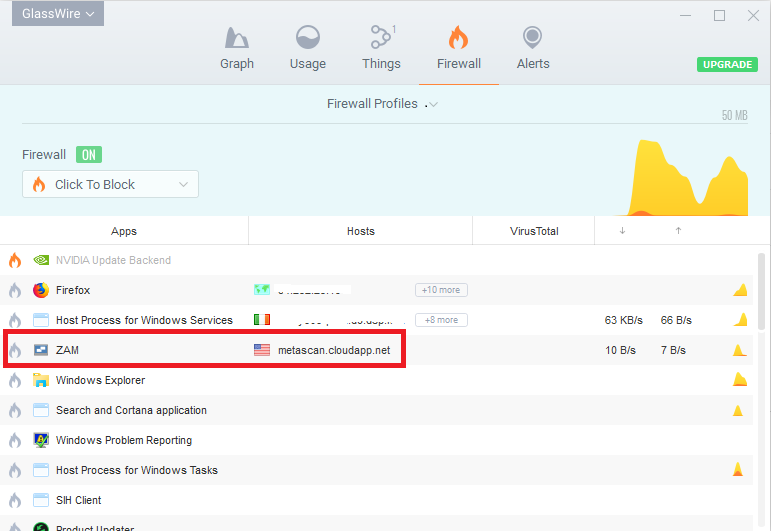The image size is (771, 531).
Task: Sort by the VirusTotal column header
Action: click(534, 231)
